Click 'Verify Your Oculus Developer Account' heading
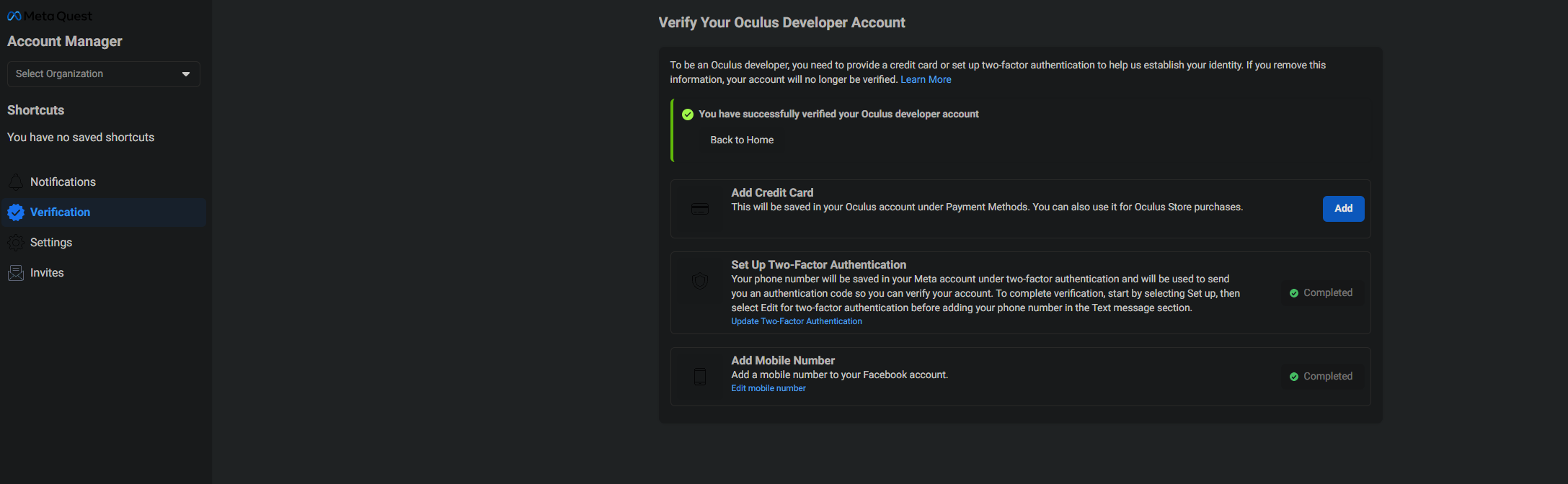 coord(781,23)
